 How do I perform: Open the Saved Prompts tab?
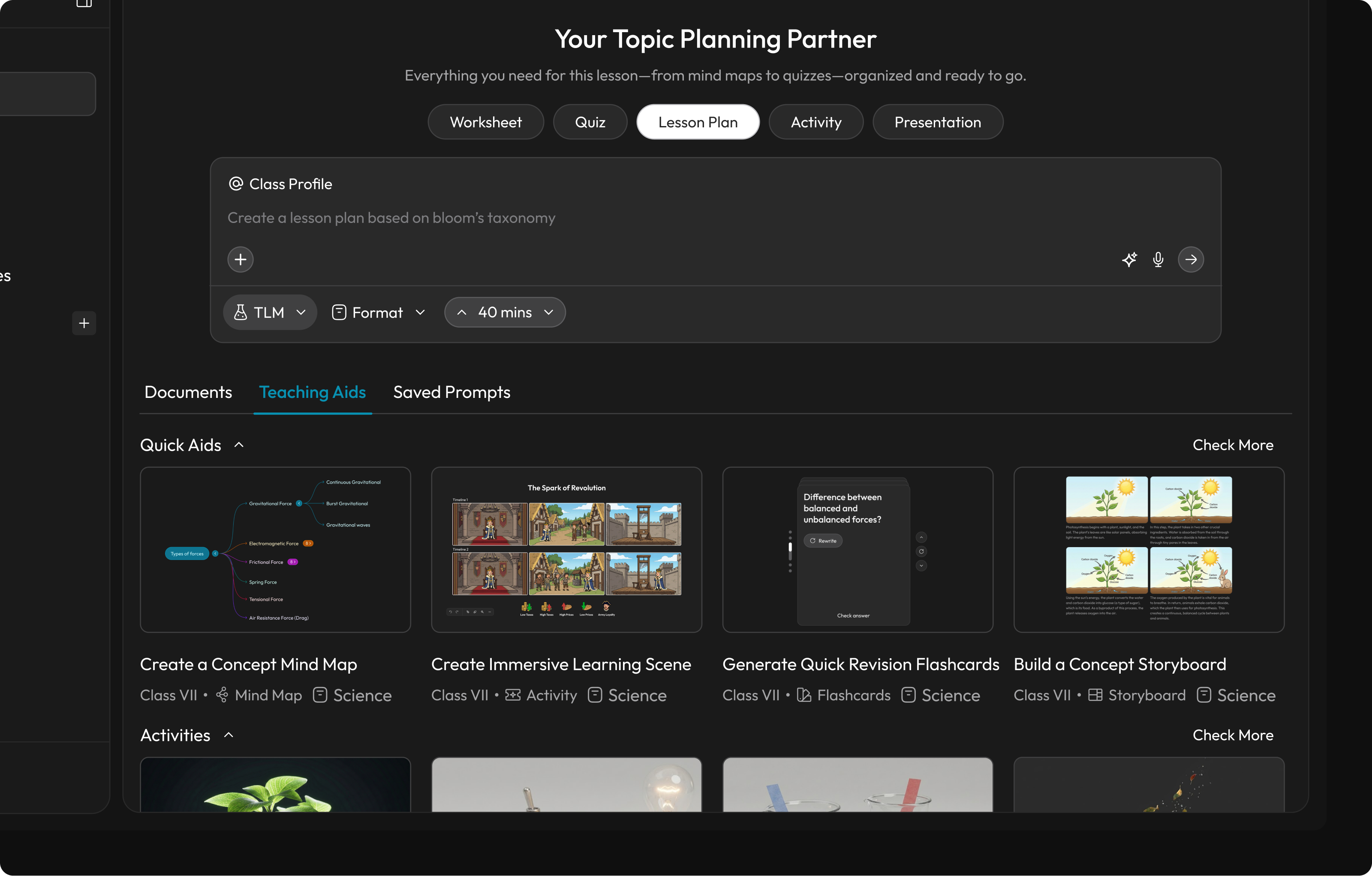(451, 392)
